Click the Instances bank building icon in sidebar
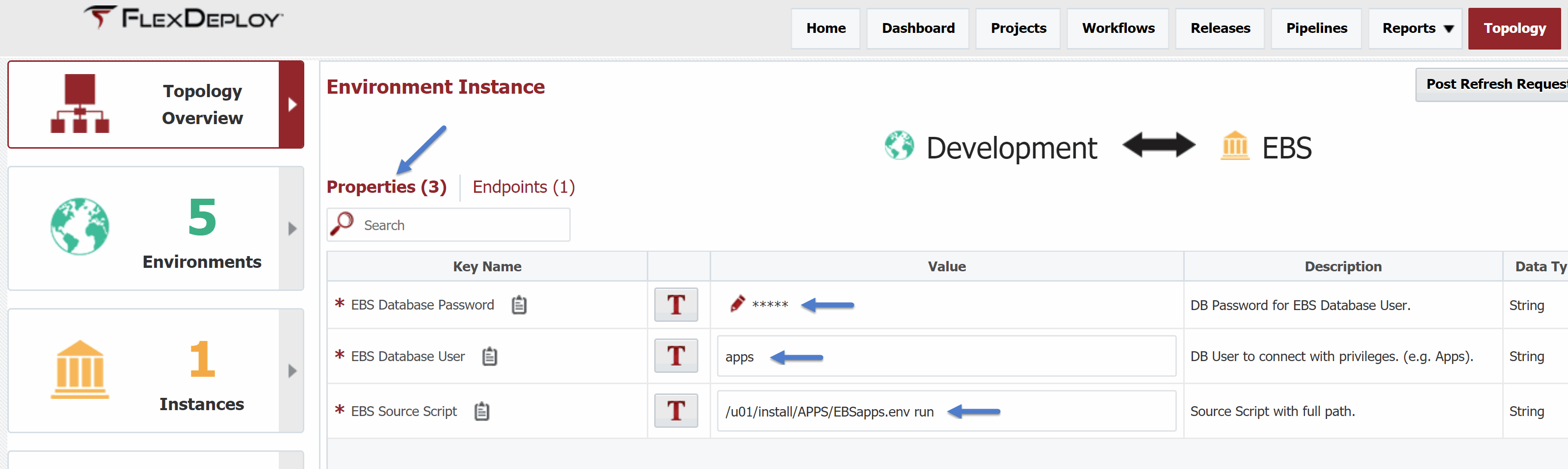 (x=80, y=369)
